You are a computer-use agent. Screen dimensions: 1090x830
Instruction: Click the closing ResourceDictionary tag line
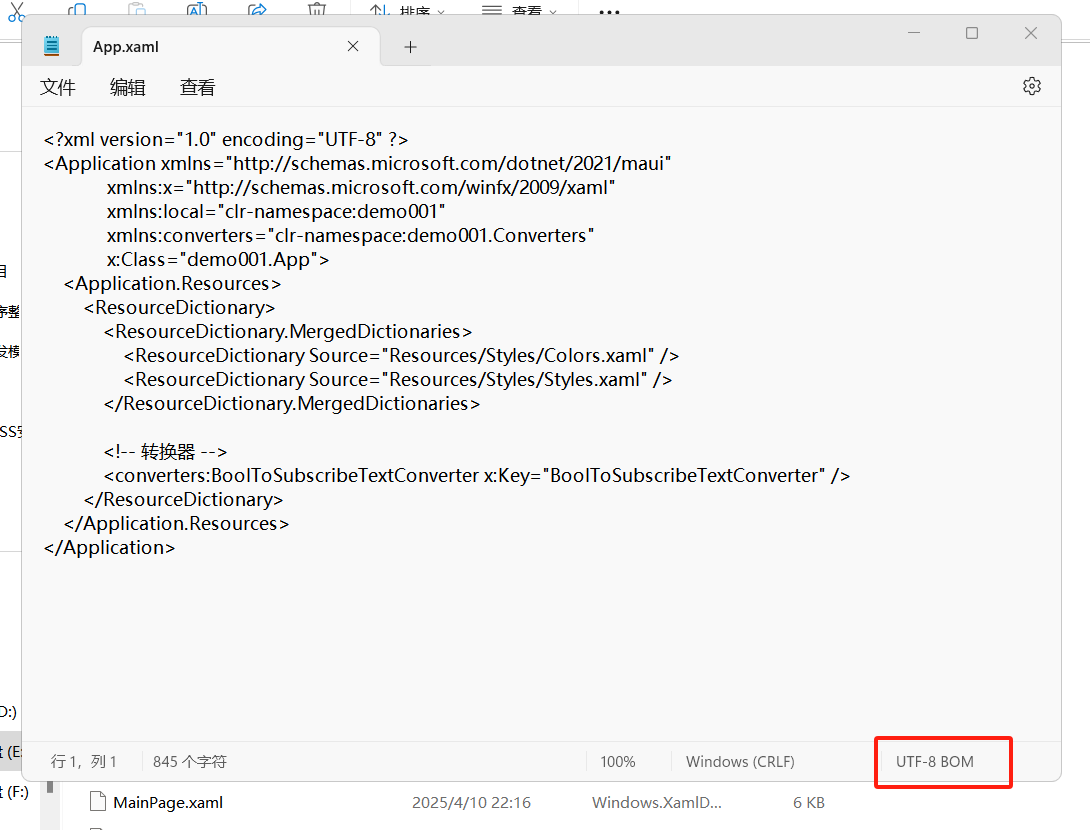pyautogui.click(x=184, y=500)
